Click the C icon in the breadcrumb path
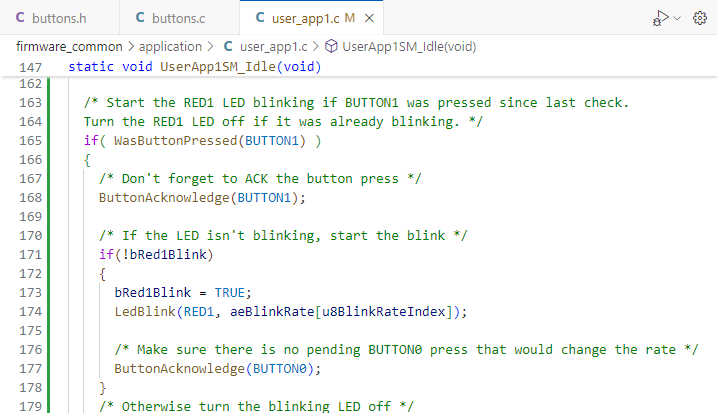The height and width of the screenshot is (413, 717). [x=228, y=46]
